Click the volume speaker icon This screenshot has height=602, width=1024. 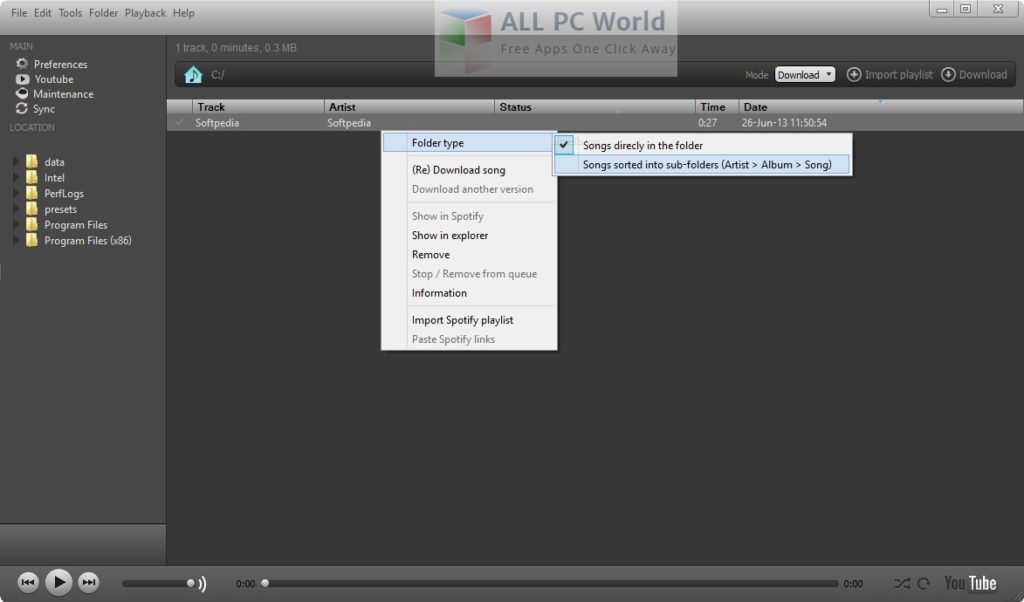point(202,584)
